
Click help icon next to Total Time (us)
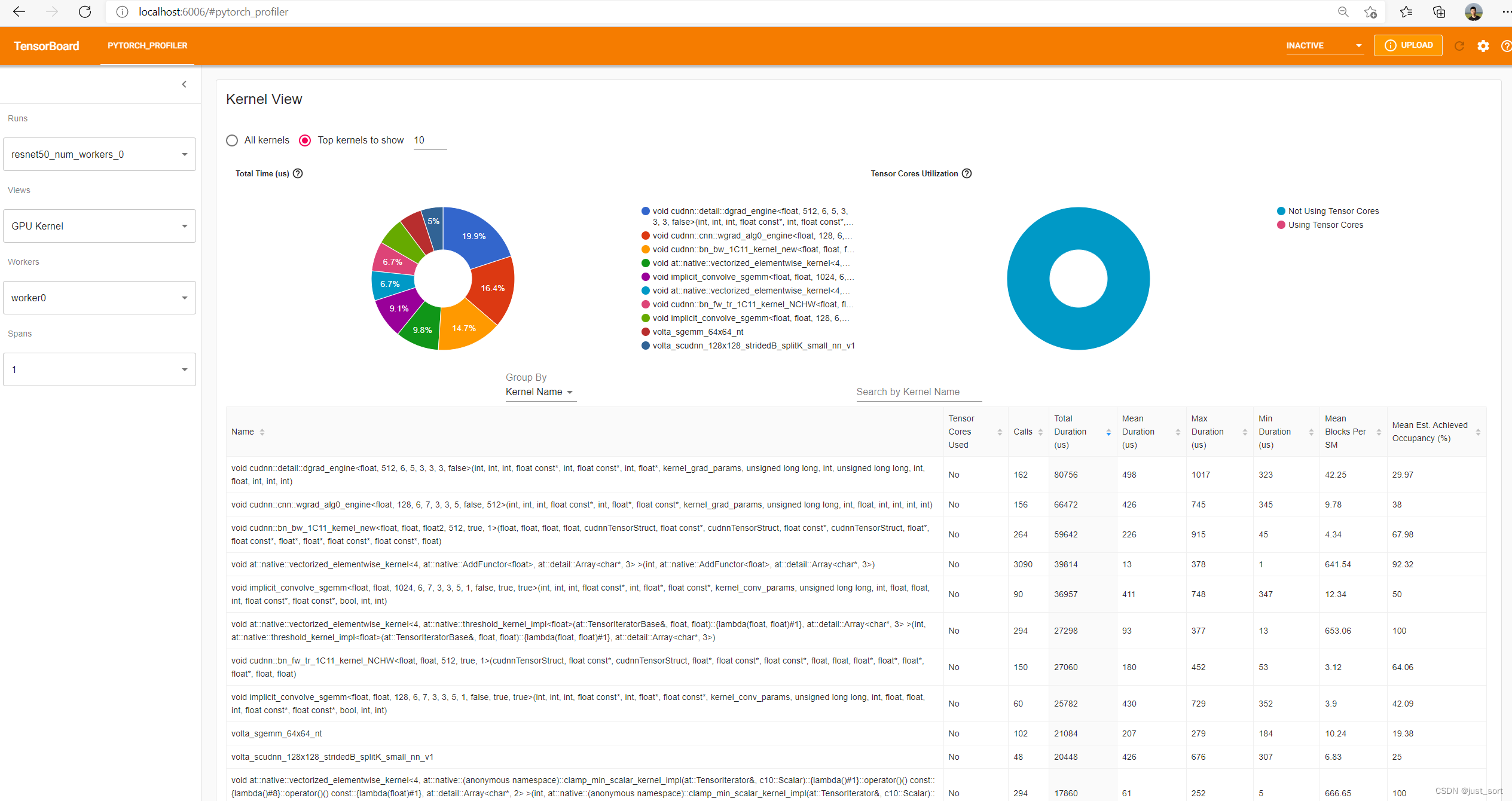click(298, 173)
